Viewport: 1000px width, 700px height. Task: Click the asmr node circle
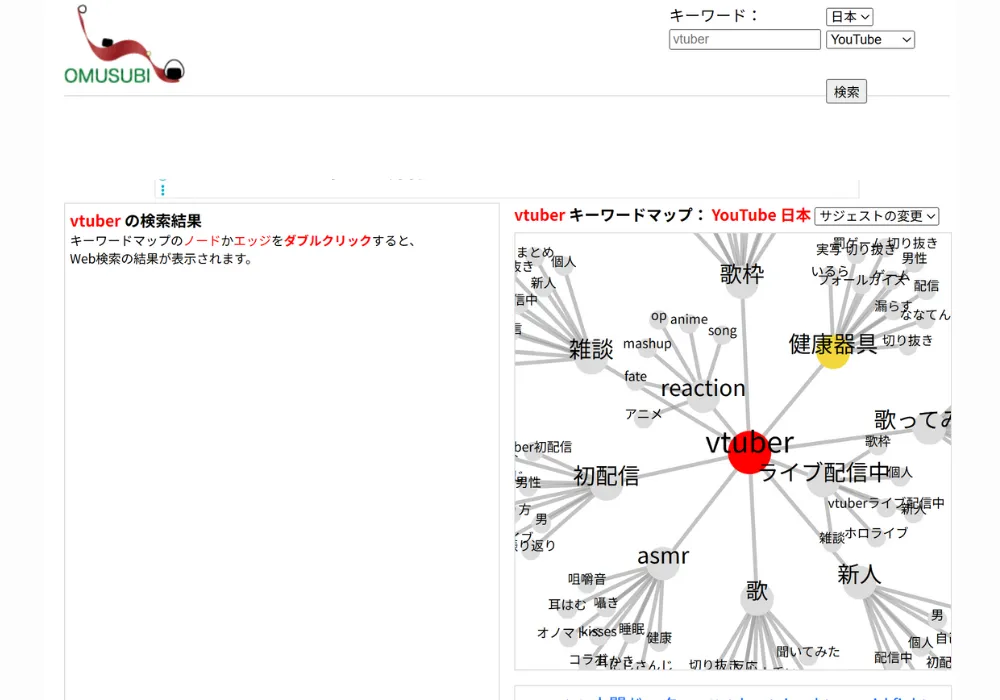[663, 562]
